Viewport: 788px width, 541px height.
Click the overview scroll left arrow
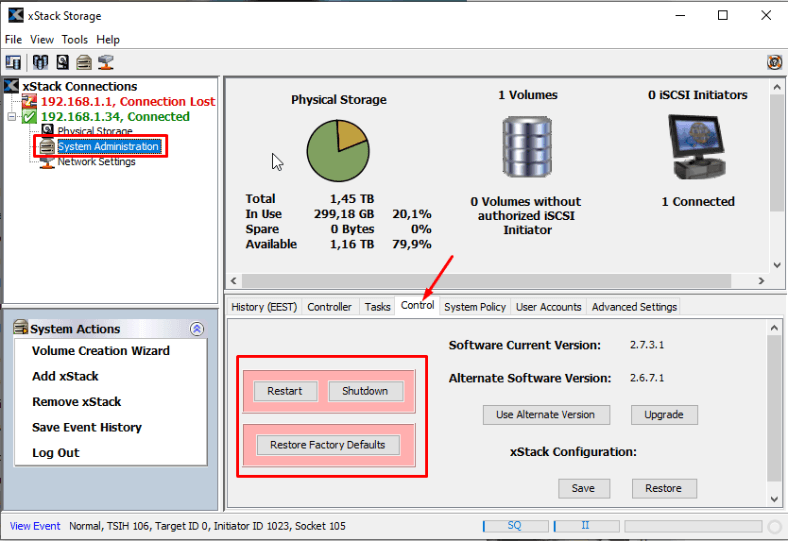(x=233, y=281)
